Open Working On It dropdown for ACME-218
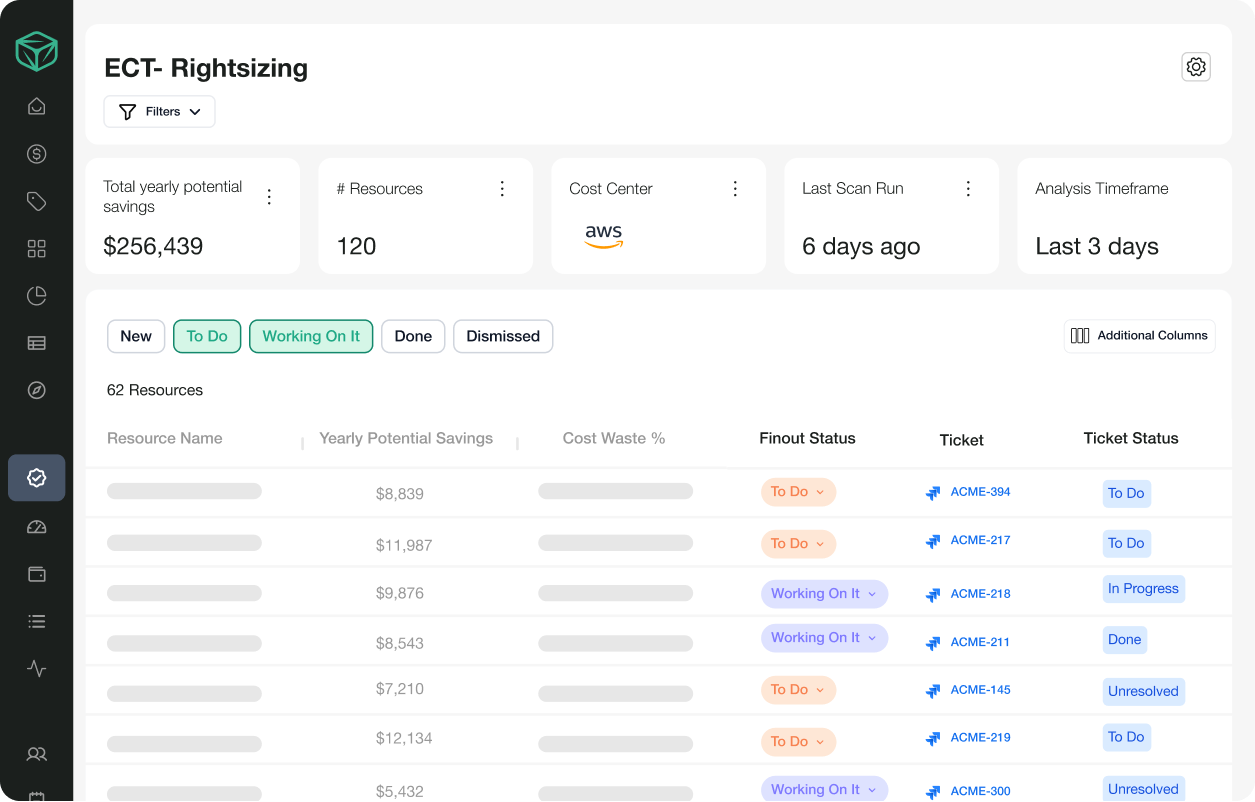 824,594
